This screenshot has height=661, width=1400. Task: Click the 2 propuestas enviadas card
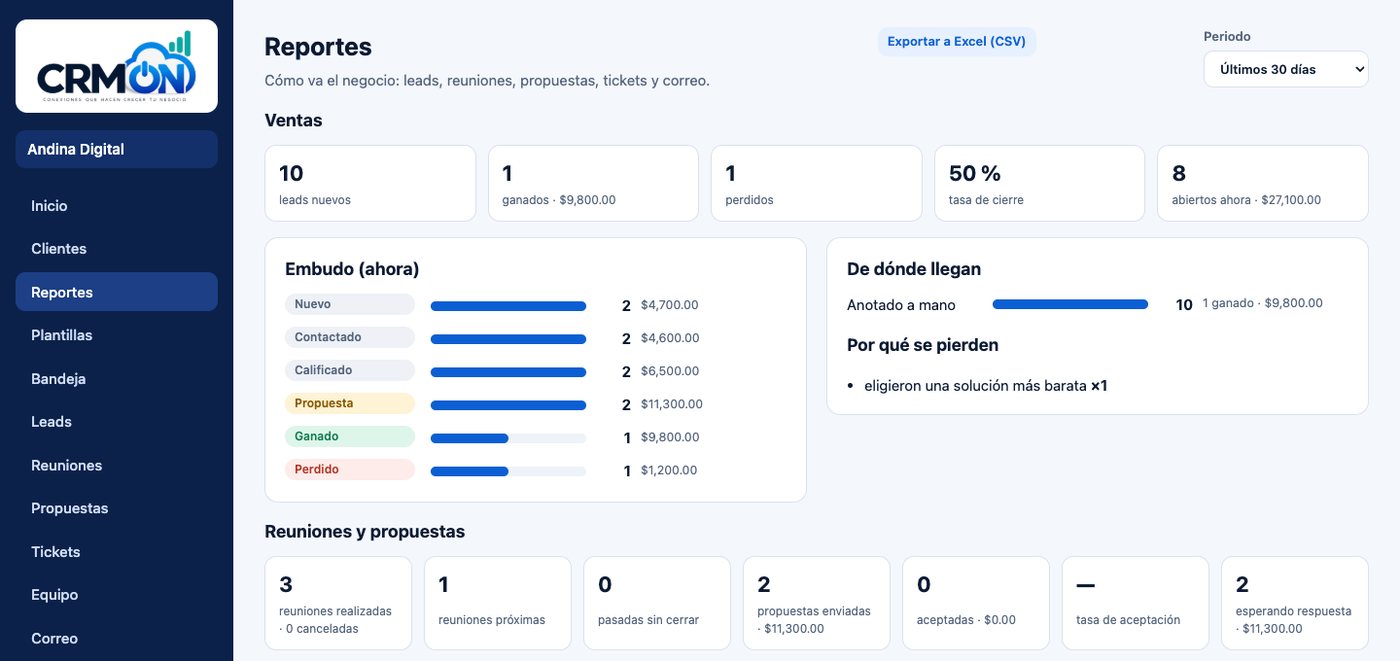[x=816, y=603]
